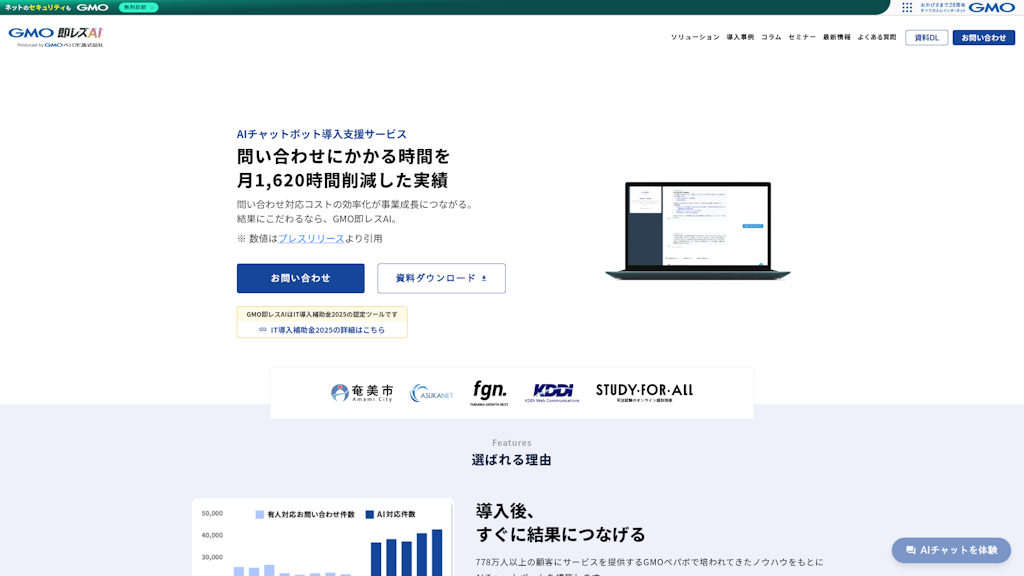The height and width of the screenshot is (576, 1024).
Task: Click the GMO logo at top right
Action: 991,7
